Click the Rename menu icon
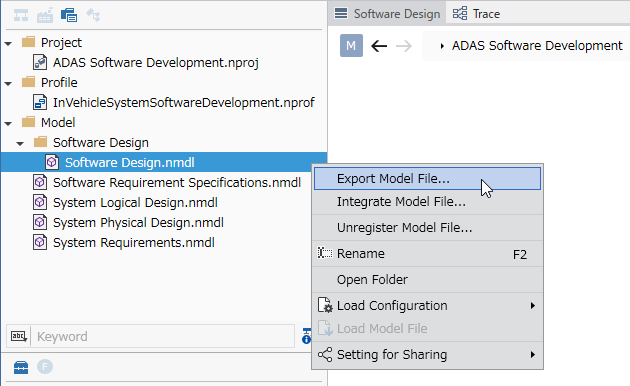The height and width of the screenshot is (386, 630). (325, 253)
